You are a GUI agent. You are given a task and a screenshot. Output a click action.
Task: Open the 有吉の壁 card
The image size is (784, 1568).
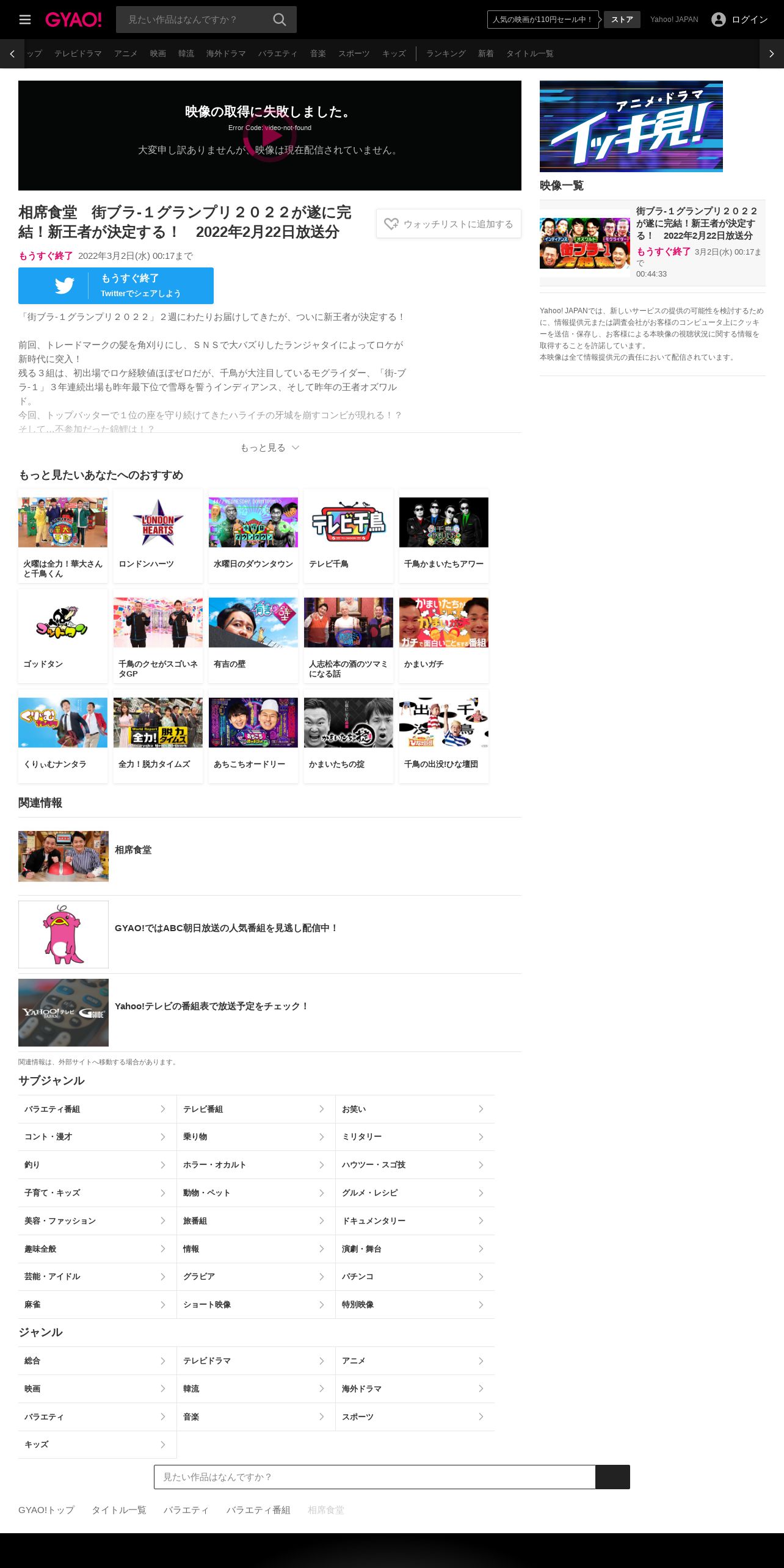(253, 636)
